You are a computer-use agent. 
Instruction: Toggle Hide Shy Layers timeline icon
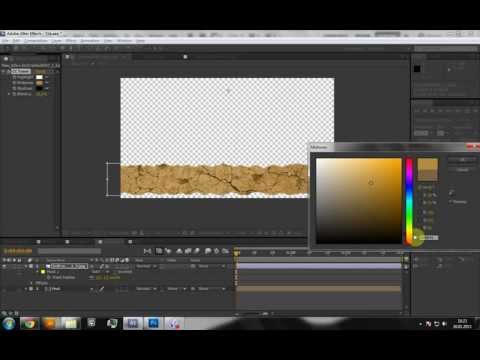(179, 251)
